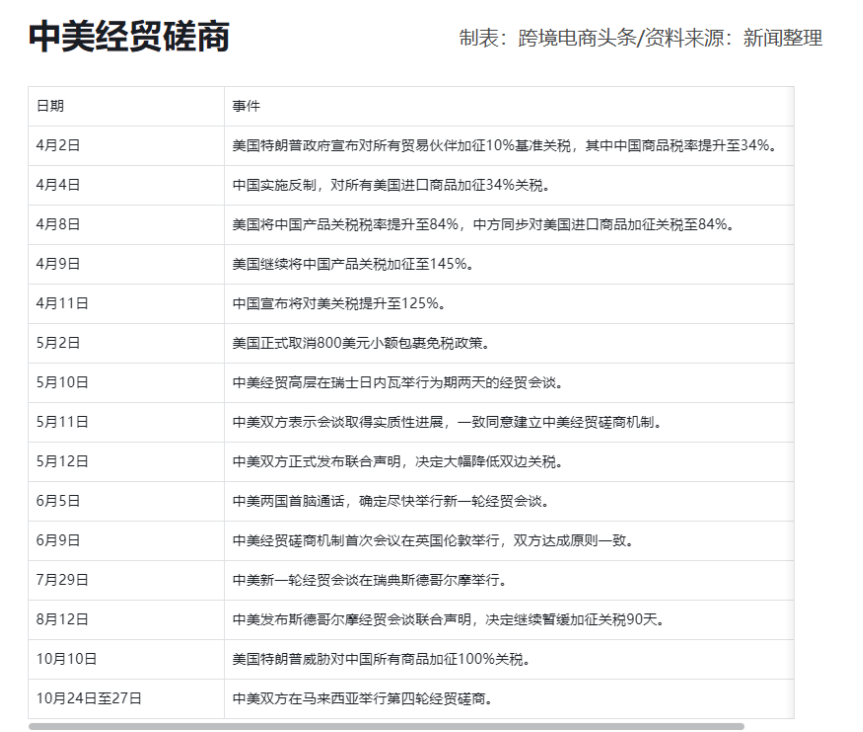Click the 6月9日 date cell
The width and height of the screenshot is (863, 732).
coord(58,540)
